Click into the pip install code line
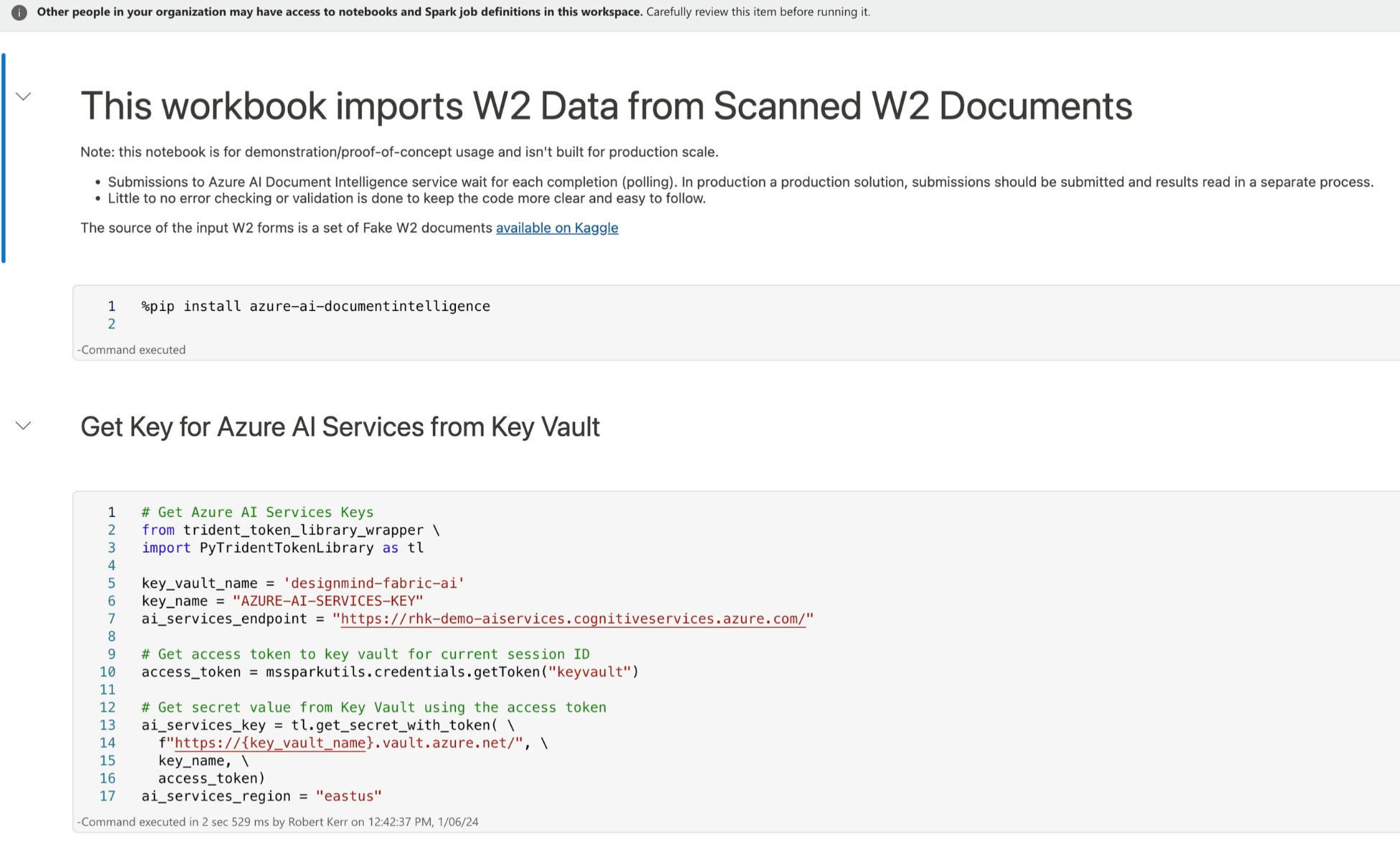Viewport: 1400px width, 846px height. pos(315,307)
